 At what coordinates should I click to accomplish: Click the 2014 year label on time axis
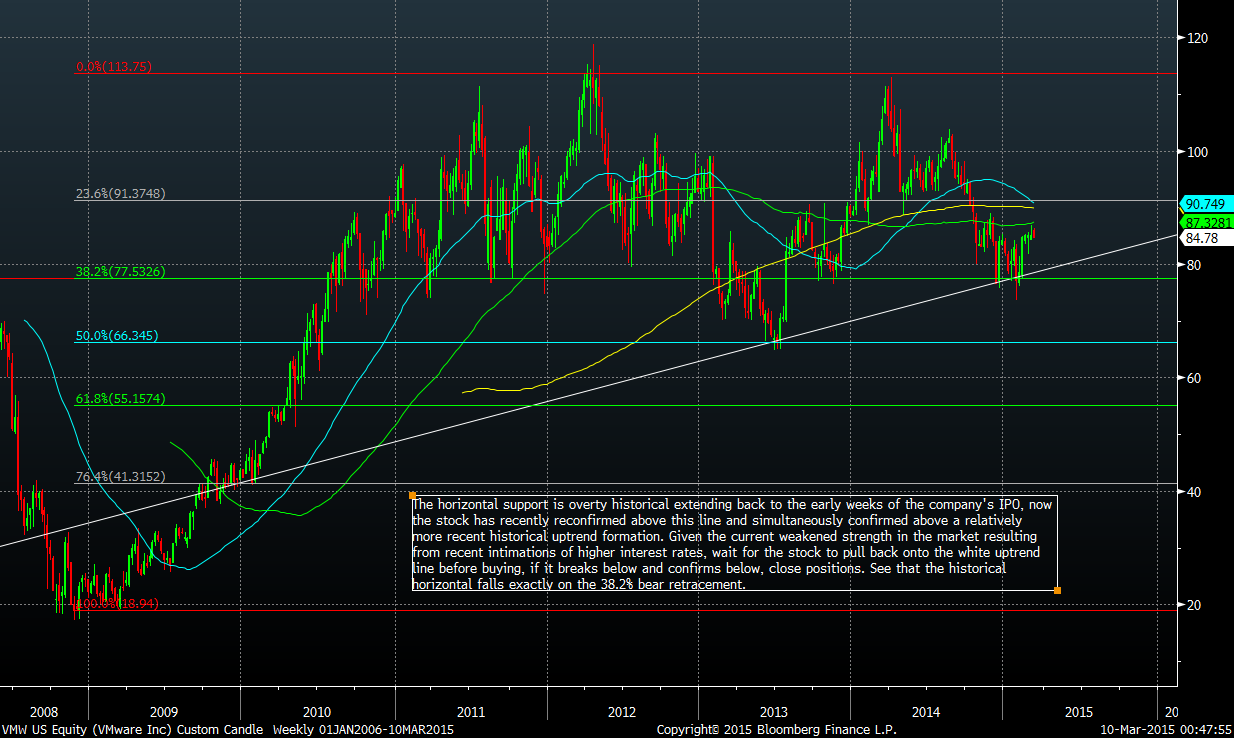pyautogui.click(x=926, y=713)
